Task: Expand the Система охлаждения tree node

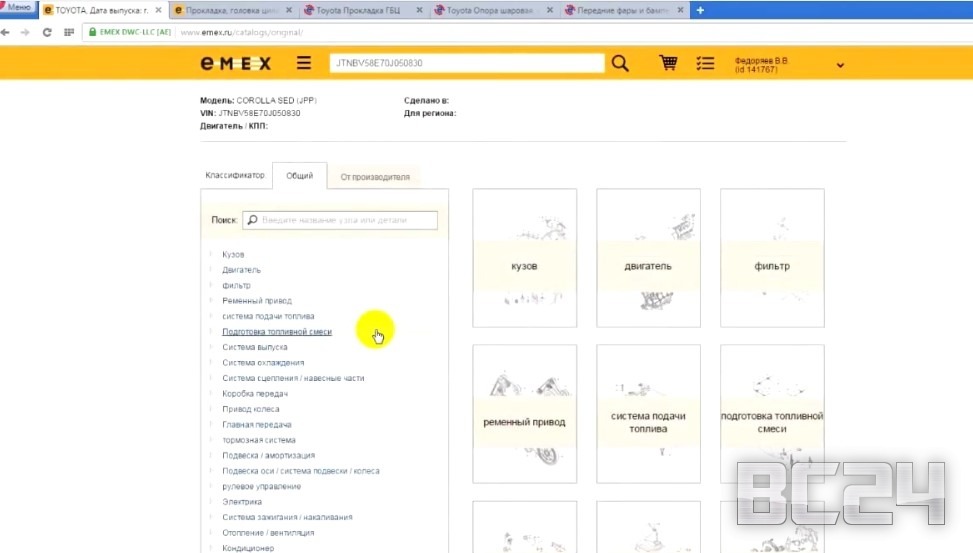Action: click(x=211, y=363)
